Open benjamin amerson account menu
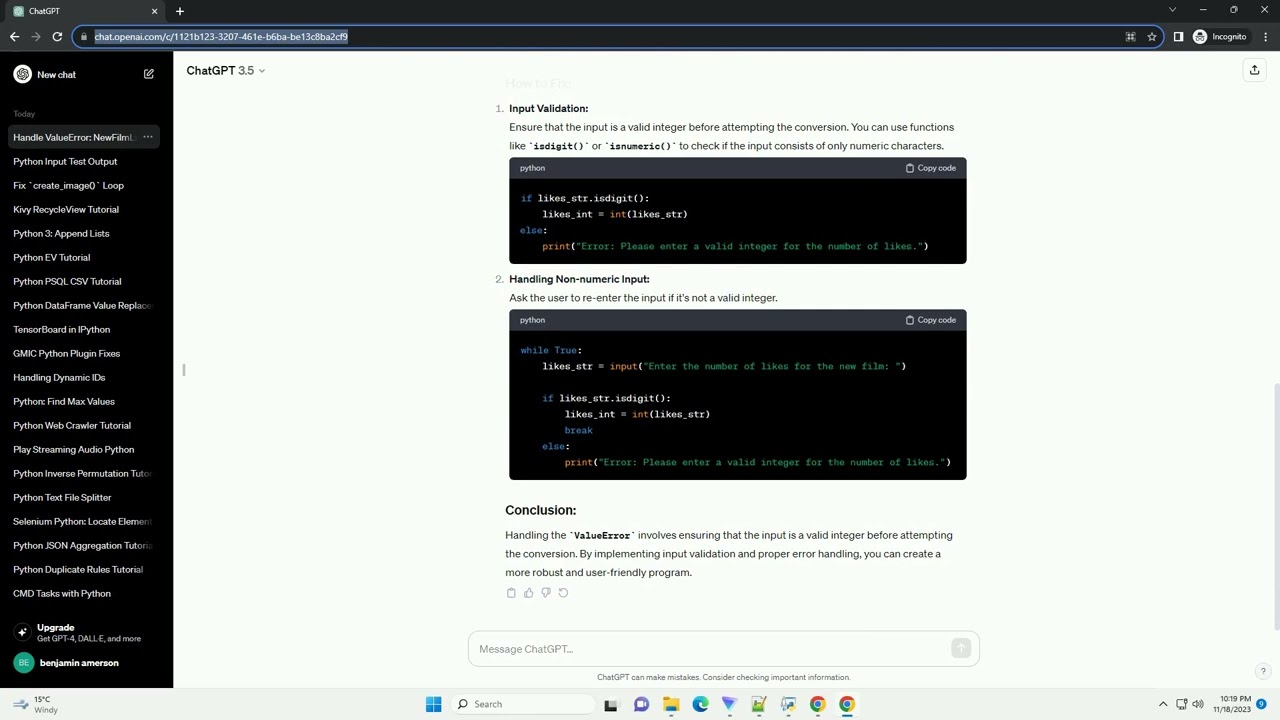Image resolution: width=1280 pixels, height=720 pixels. pyautogui.click(x=85, y=663)
